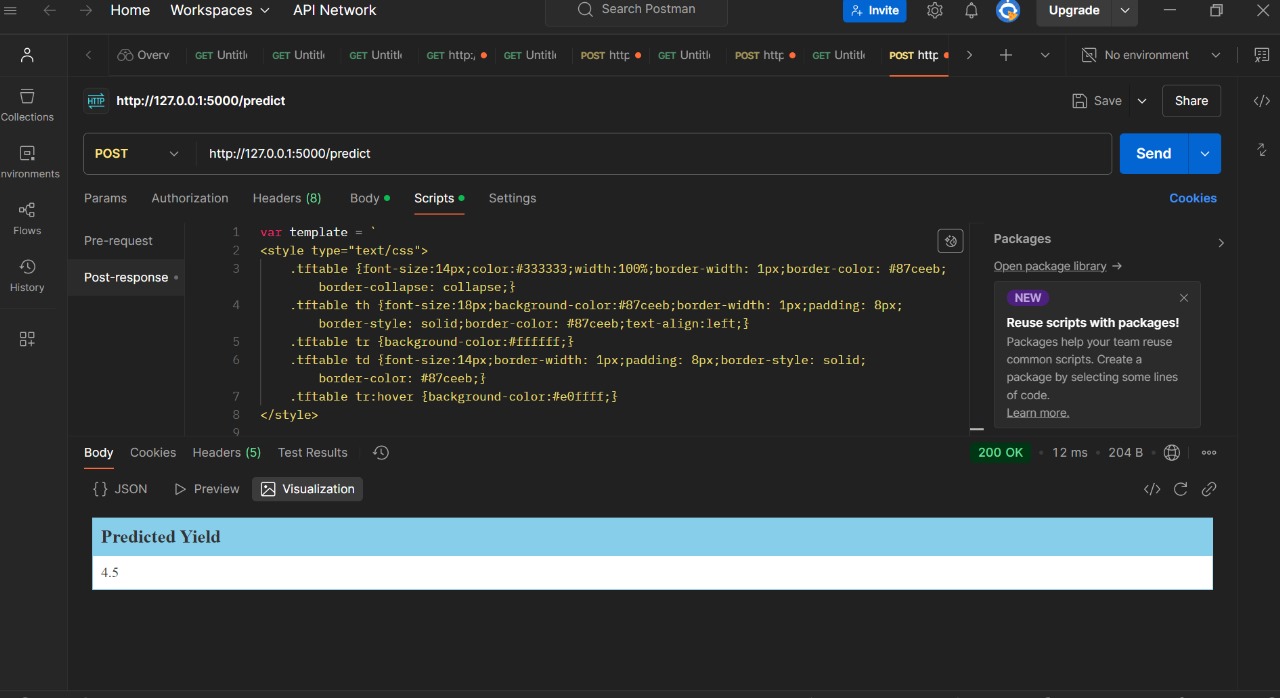Open the Collections sidebar panel
1280x698 pixels.
coord(27,104)
